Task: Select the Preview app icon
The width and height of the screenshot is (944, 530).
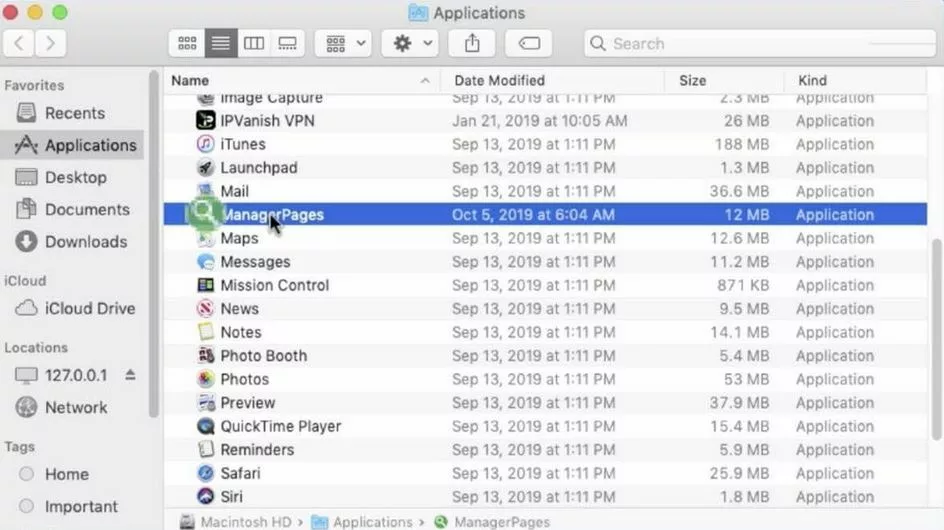Action: [x=206, y=402]
